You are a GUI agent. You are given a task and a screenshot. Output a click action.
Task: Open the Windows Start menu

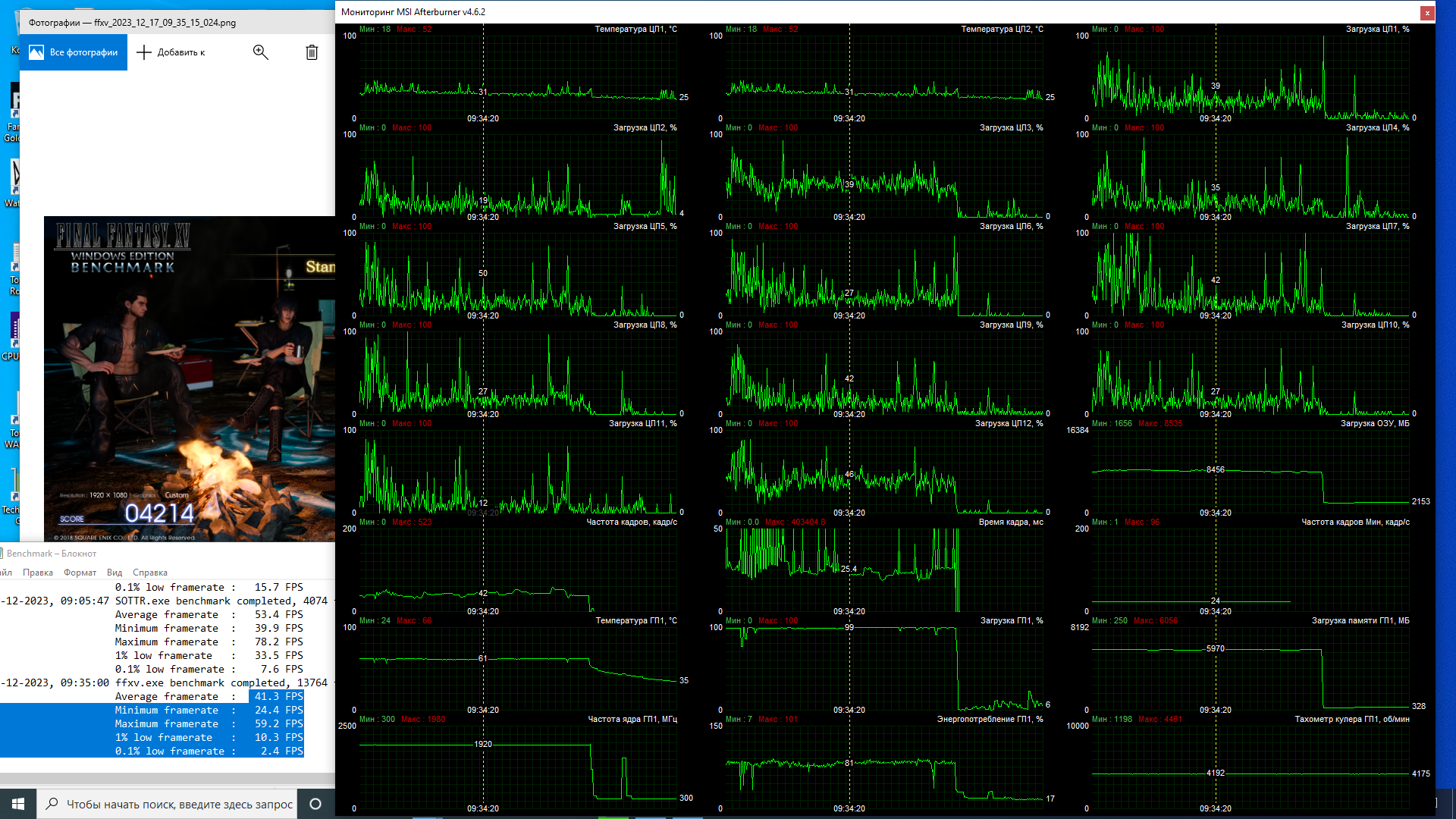18,804
